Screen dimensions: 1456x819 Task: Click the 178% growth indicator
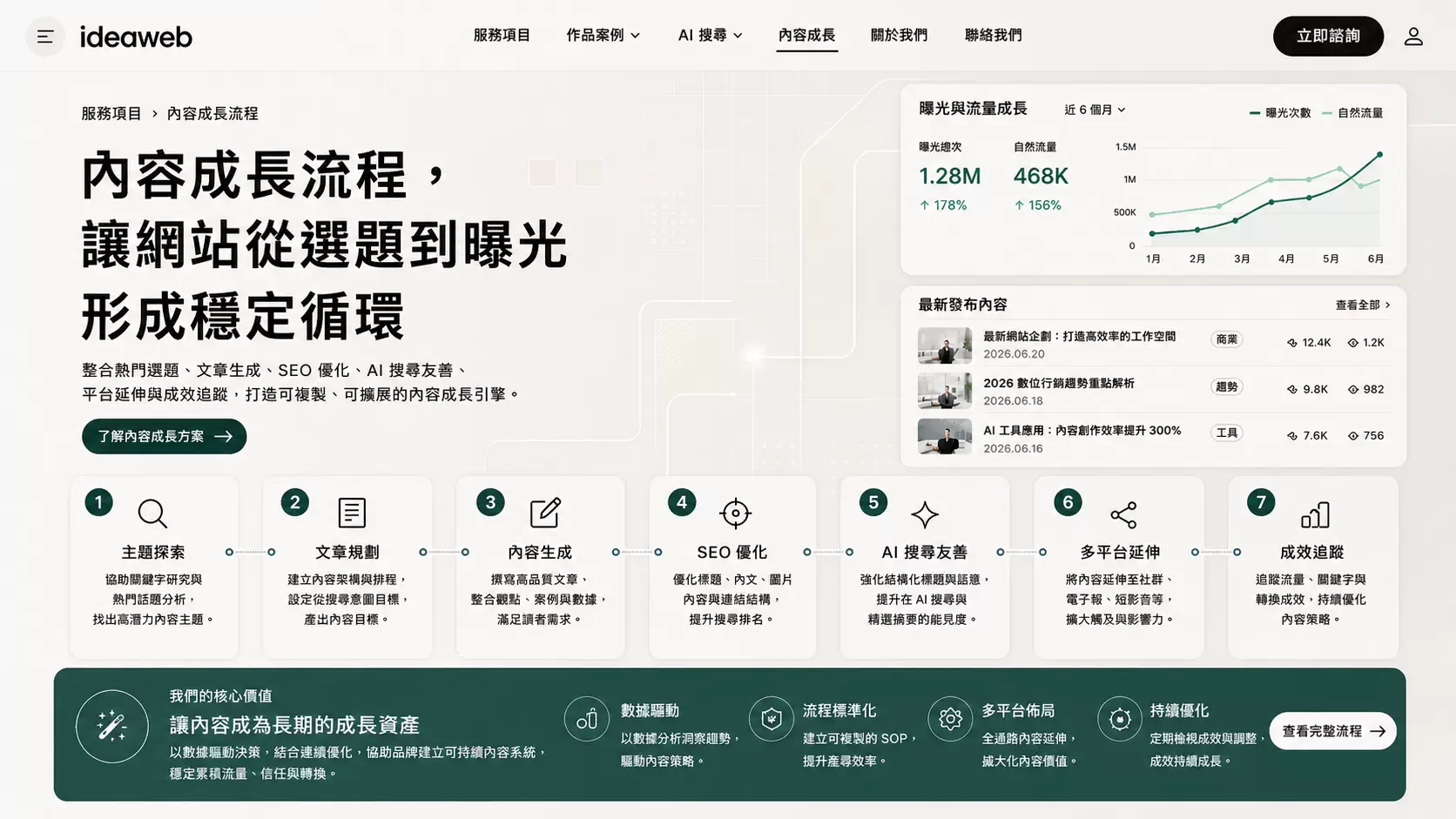tap(943, 205)
